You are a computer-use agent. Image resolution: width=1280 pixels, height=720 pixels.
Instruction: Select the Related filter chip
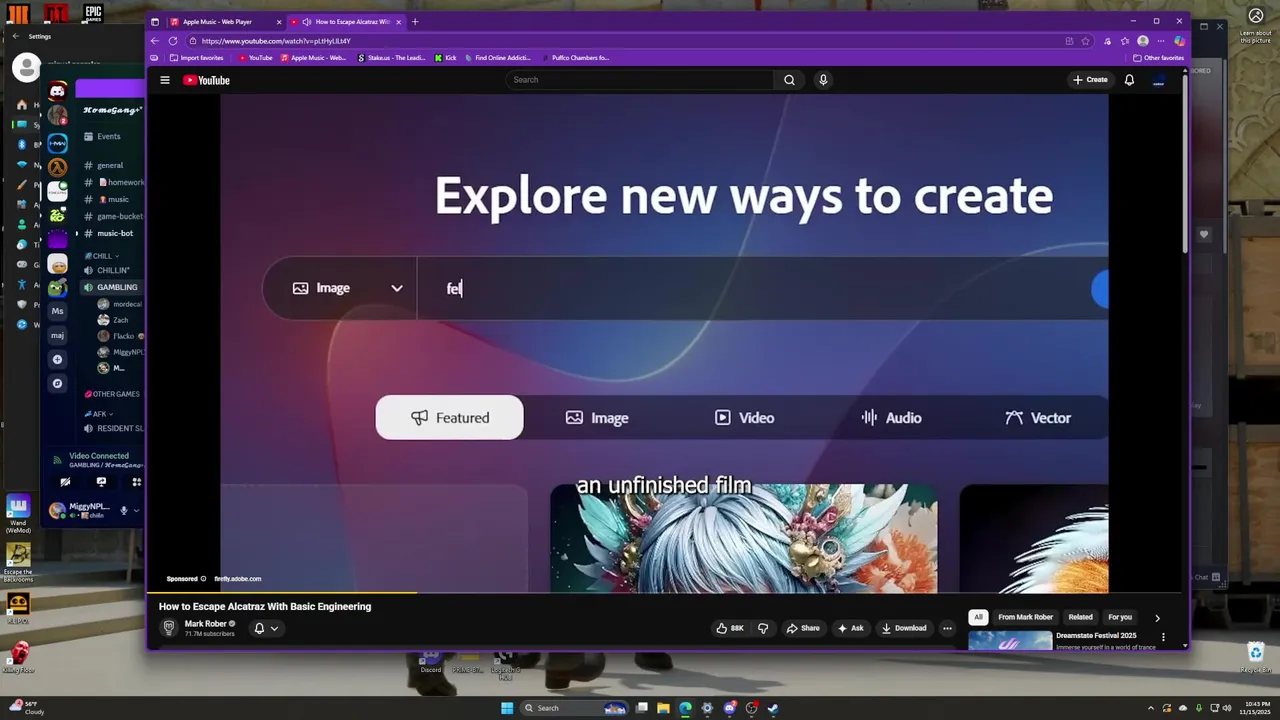click(1080, 617)
